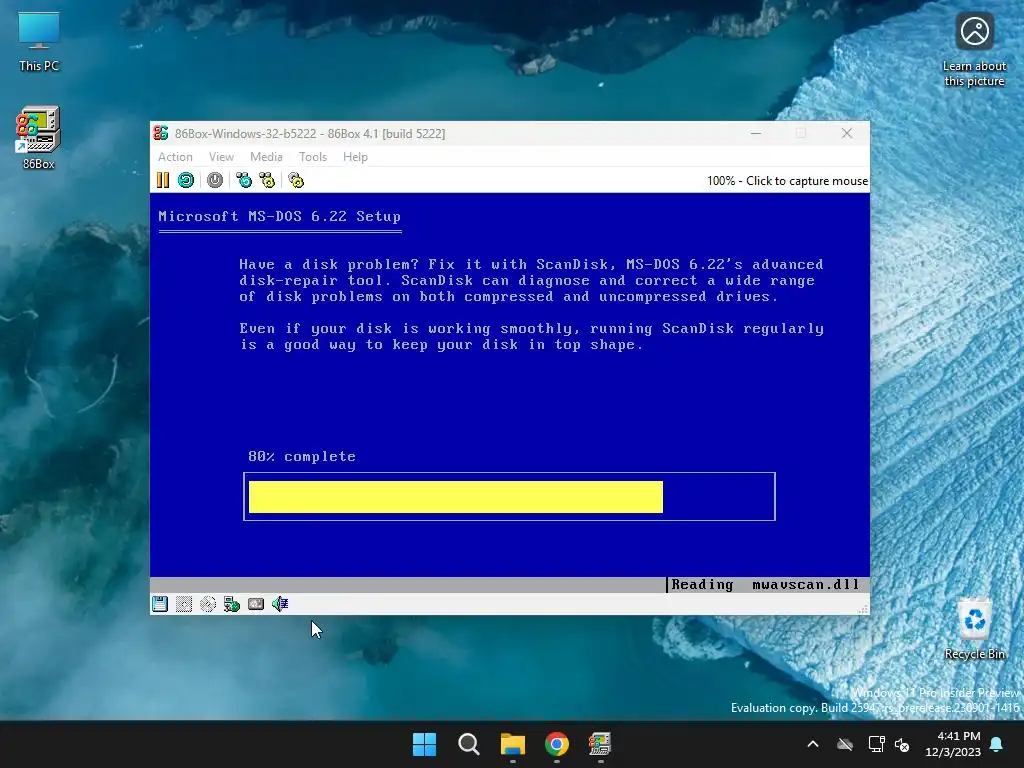Click the hard disk status icon
Screen dimensions: 1024x768
256,604
